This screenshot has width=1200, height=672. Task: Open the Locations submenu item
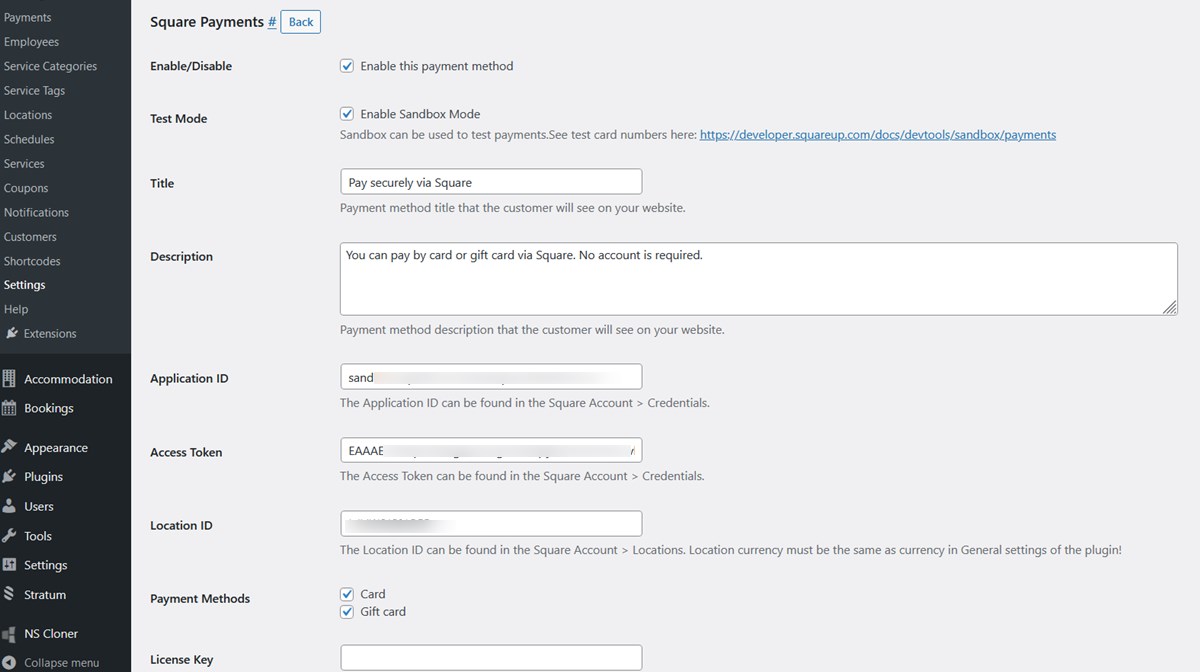[x=28, y=115]
